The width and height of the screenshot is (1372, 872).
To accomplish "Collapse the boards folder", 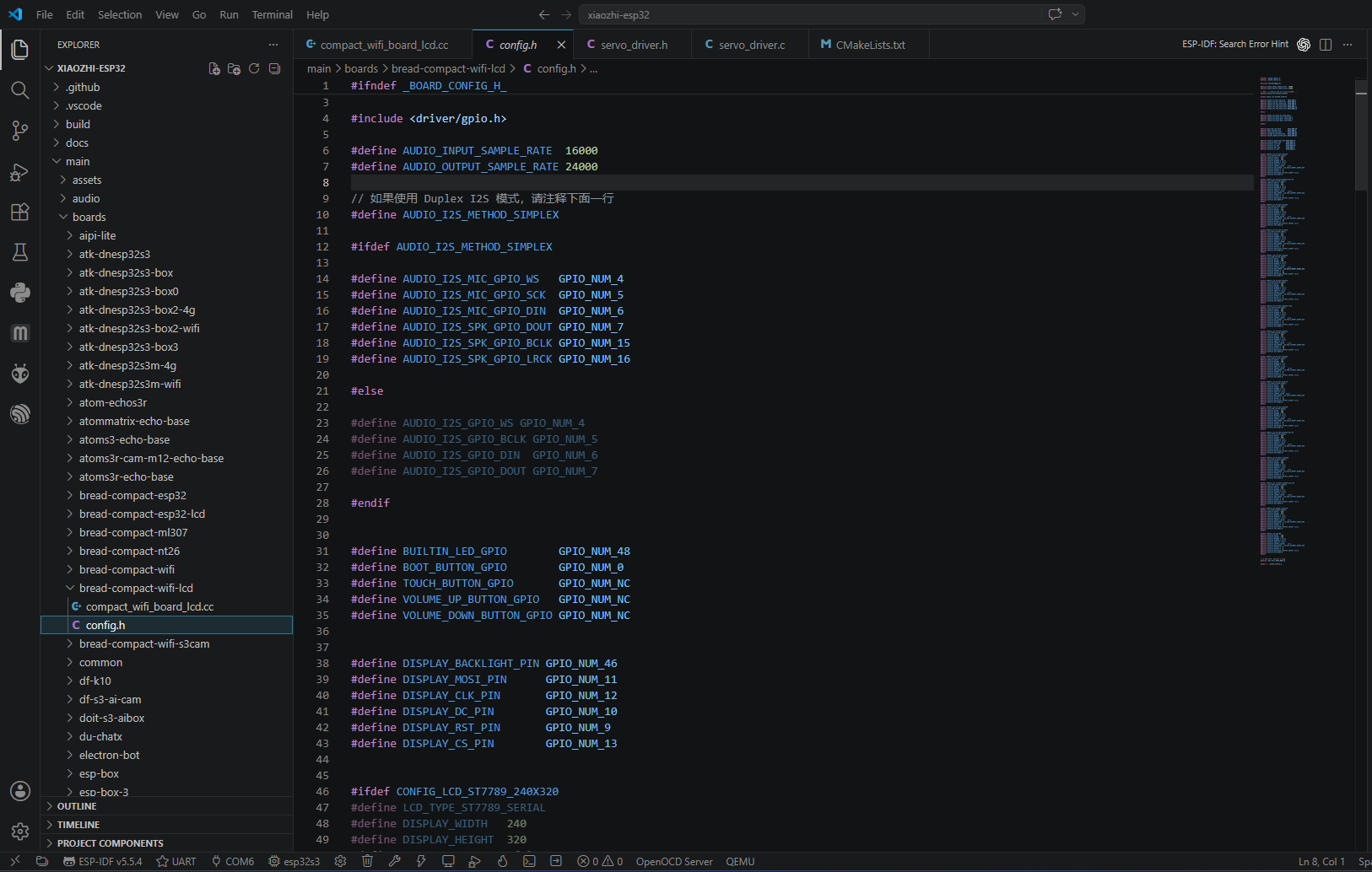I will point(89,217).
